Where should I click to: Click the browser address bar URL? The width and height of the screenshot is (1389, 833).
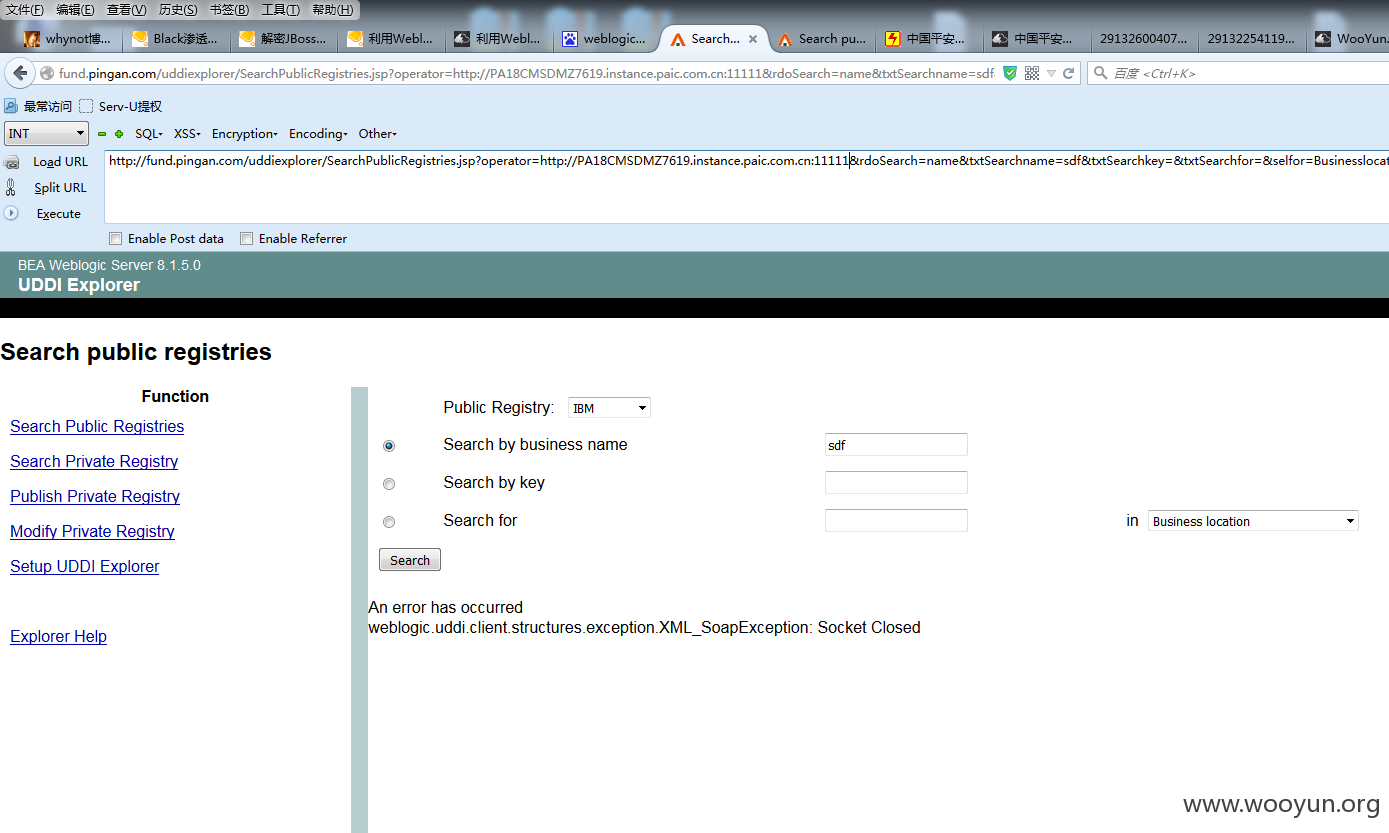[526, 73]
